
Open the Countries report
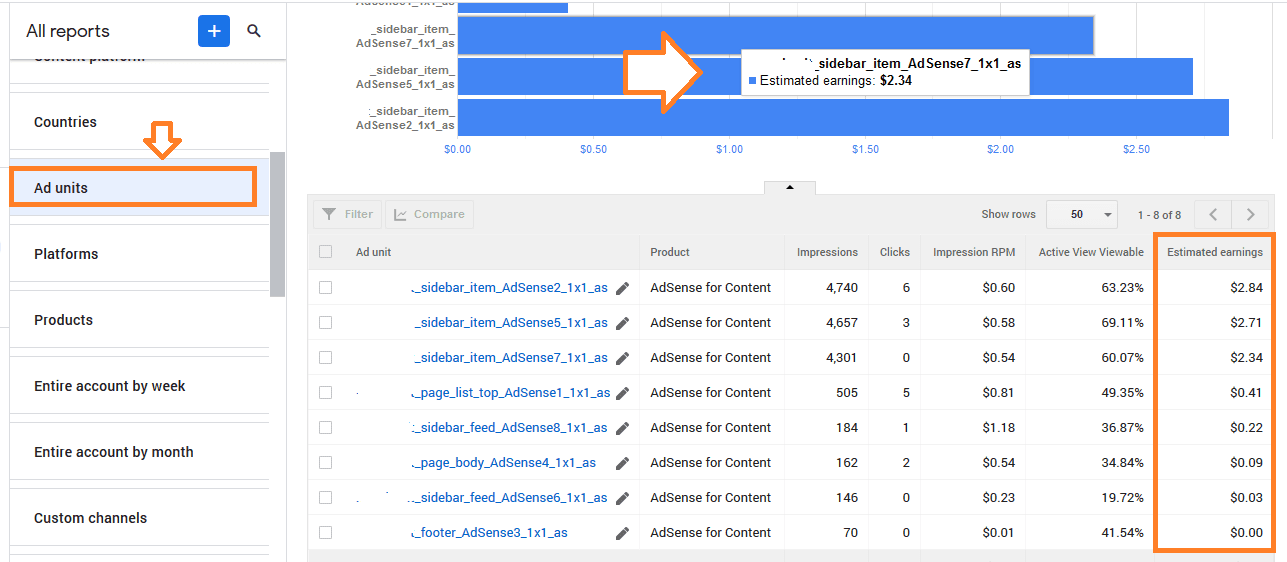(x=139, y=122)
